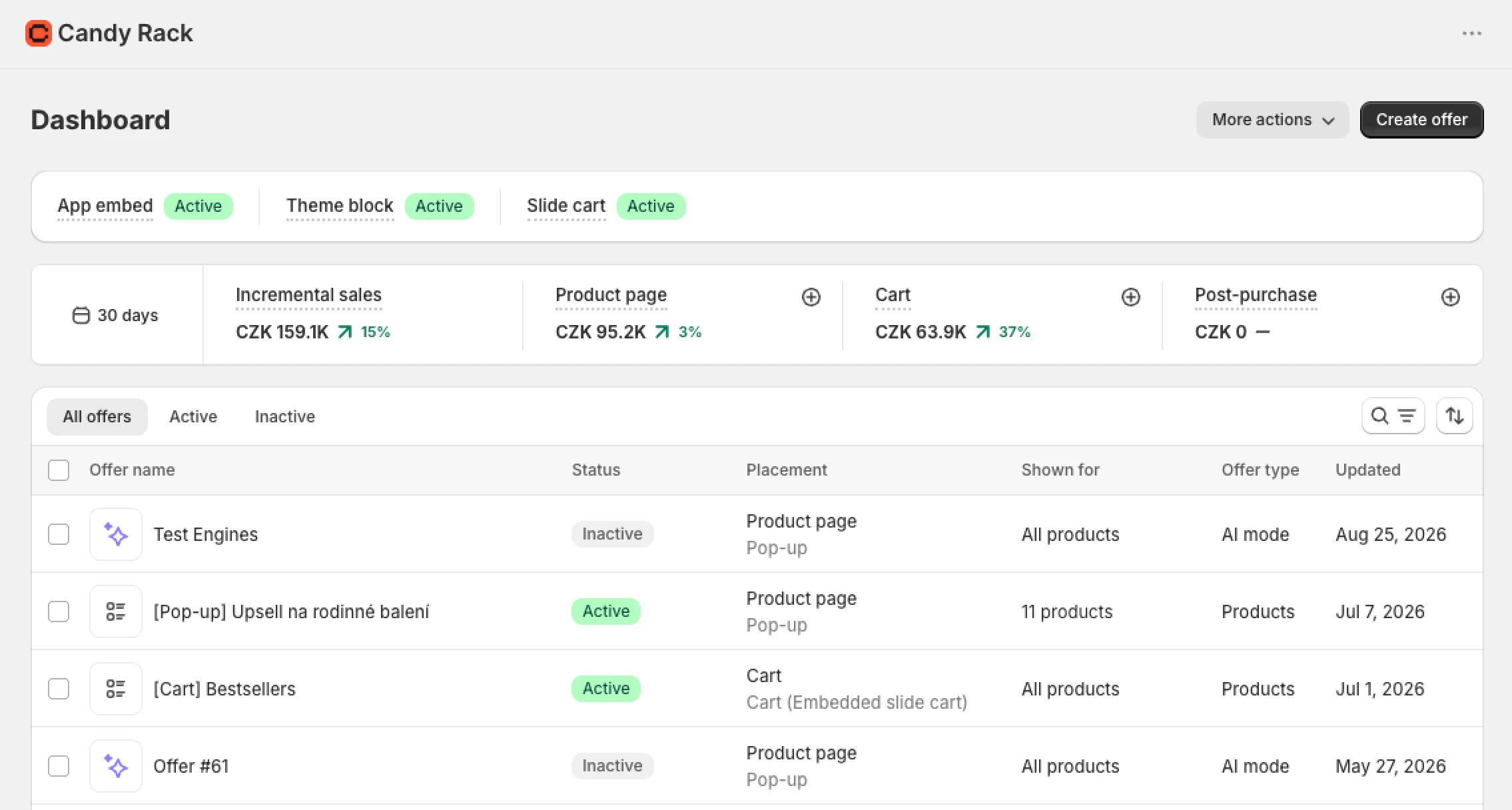Click the Jul 7, 2026 date
The image size is (1512, 810).
click(1379, 611)
